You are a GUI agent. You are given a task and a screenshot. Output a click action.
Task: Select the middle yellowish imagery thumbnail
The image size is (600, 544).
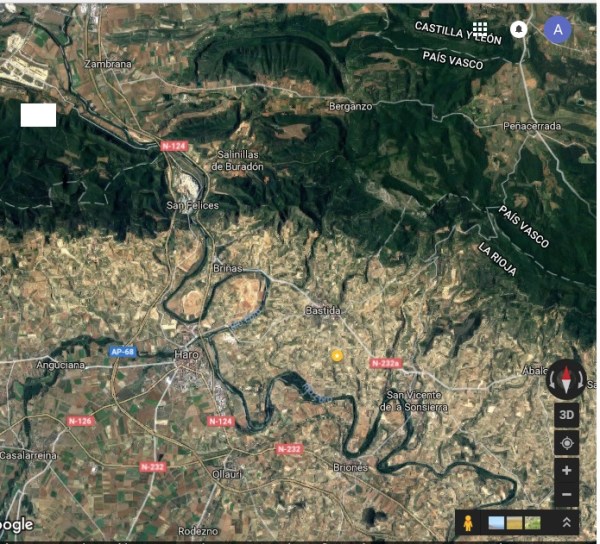click(515, 522)
